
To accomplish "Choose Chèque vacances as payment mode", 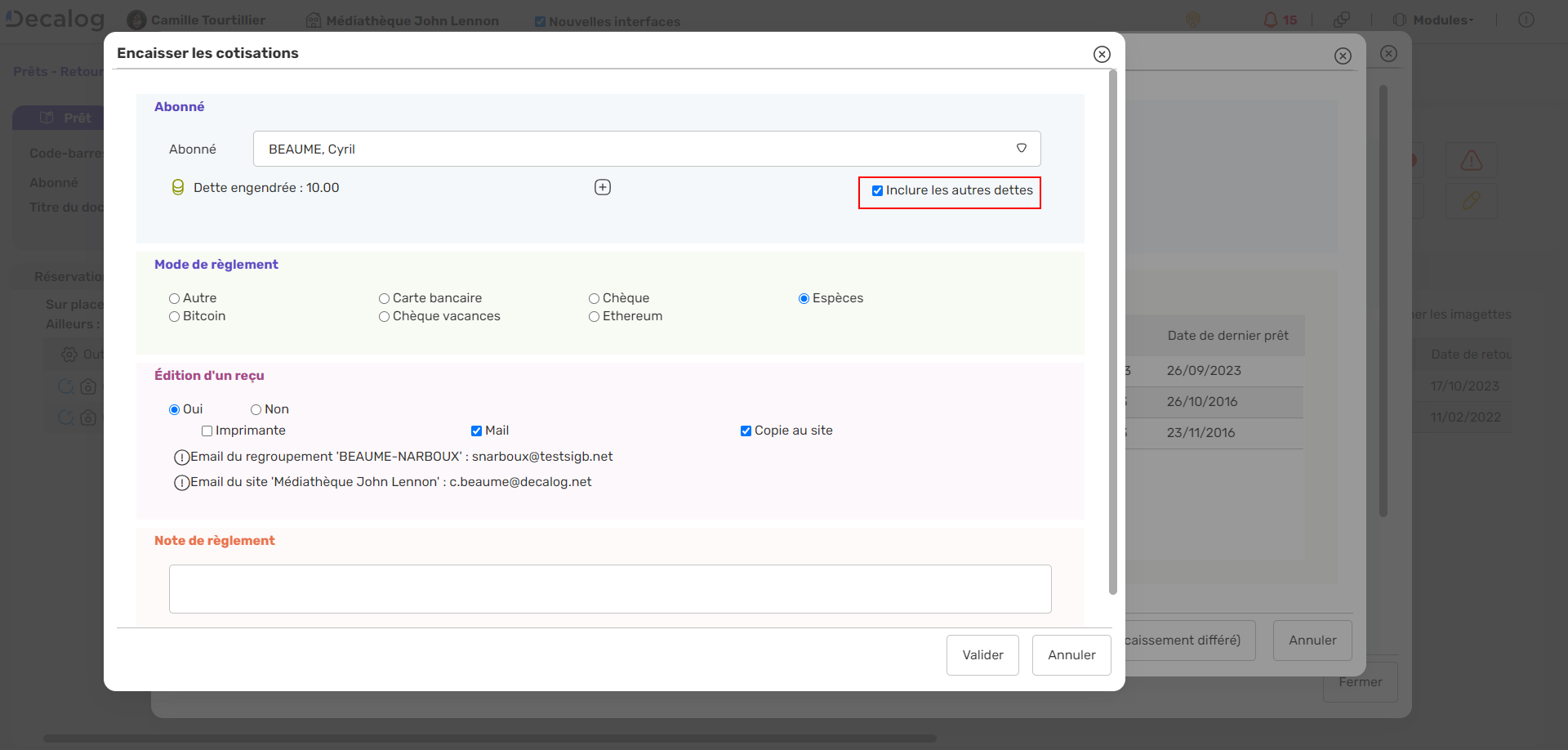I will coord(384,317).
